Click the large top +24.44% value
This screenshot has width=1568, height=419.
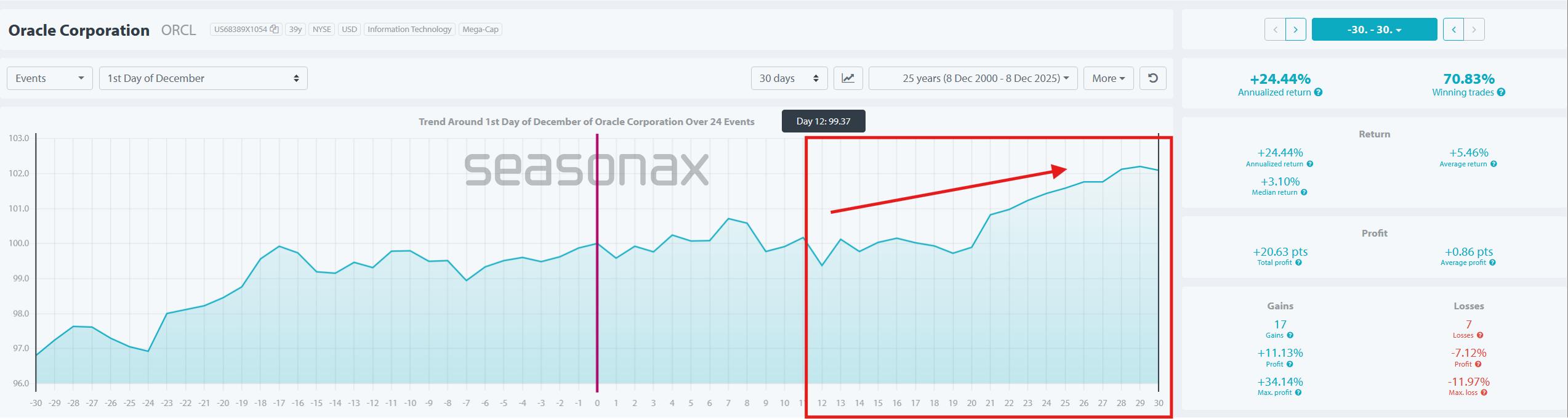click(1280, 79)
